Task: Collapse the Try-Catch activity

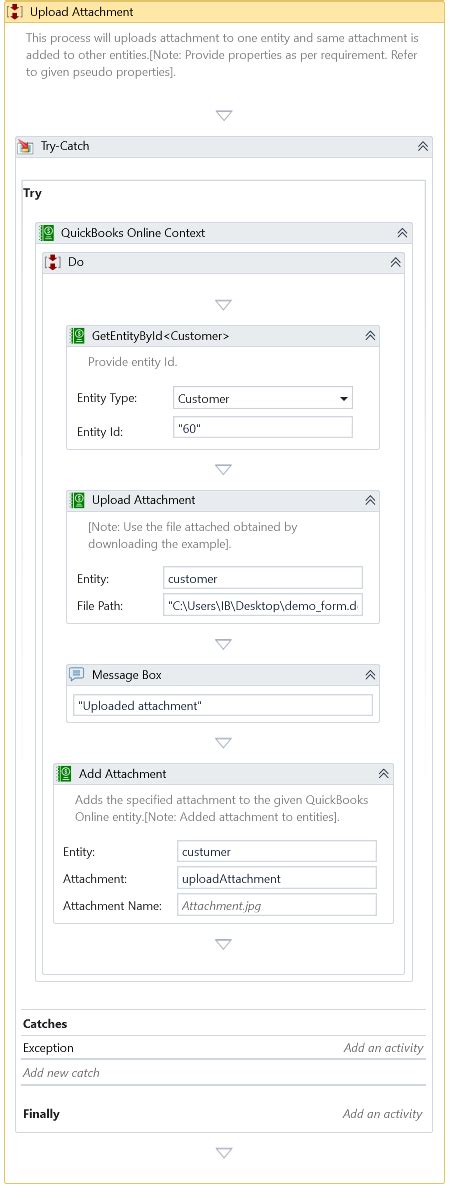Action: 423,146
